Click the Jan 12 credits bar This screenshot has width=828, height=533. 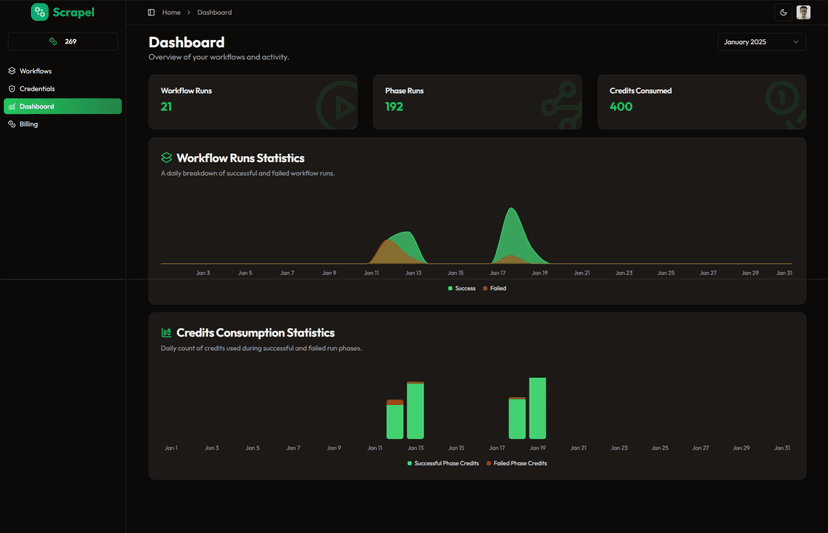pos(395,419)
